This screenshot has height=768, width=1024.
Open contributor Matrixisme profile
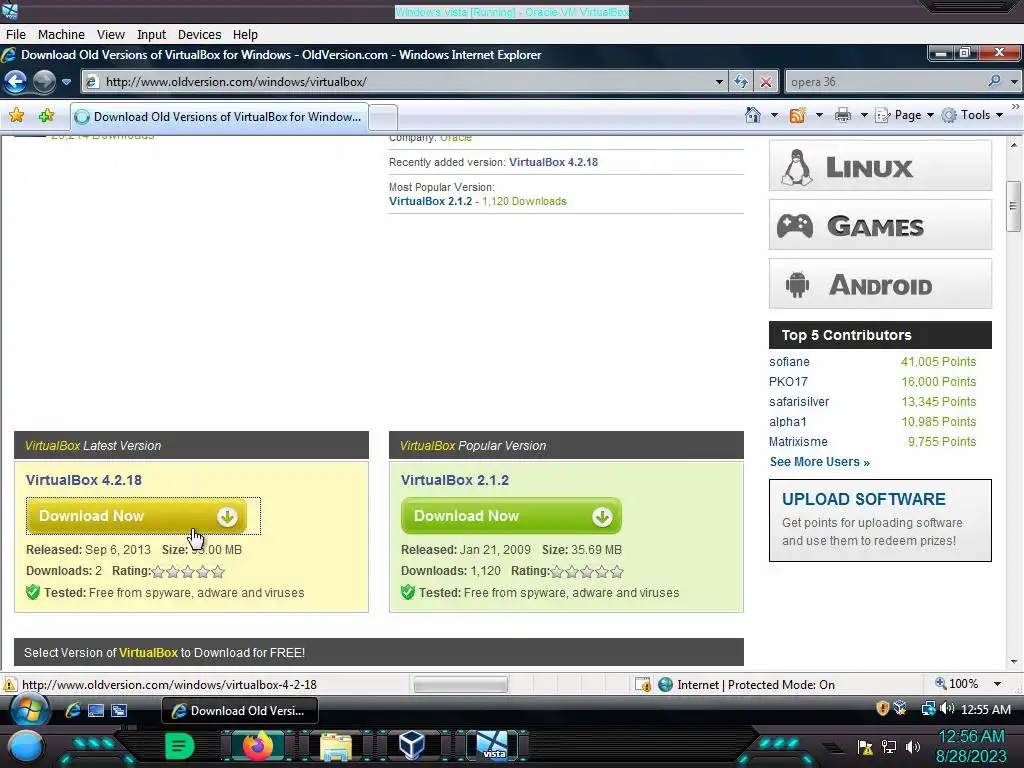(x=798, y=442)
